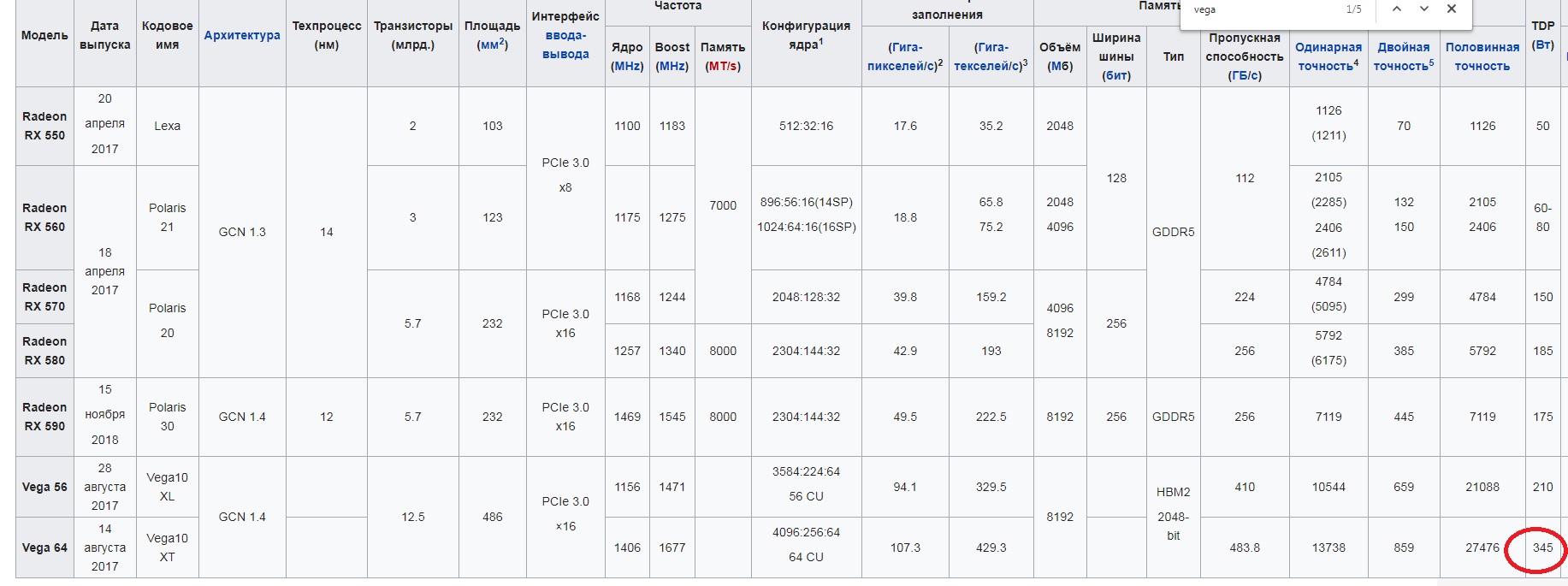Click the '107.3' pixel fill rate value
The width and height of the screenshot is (1568, 586).
905,548
